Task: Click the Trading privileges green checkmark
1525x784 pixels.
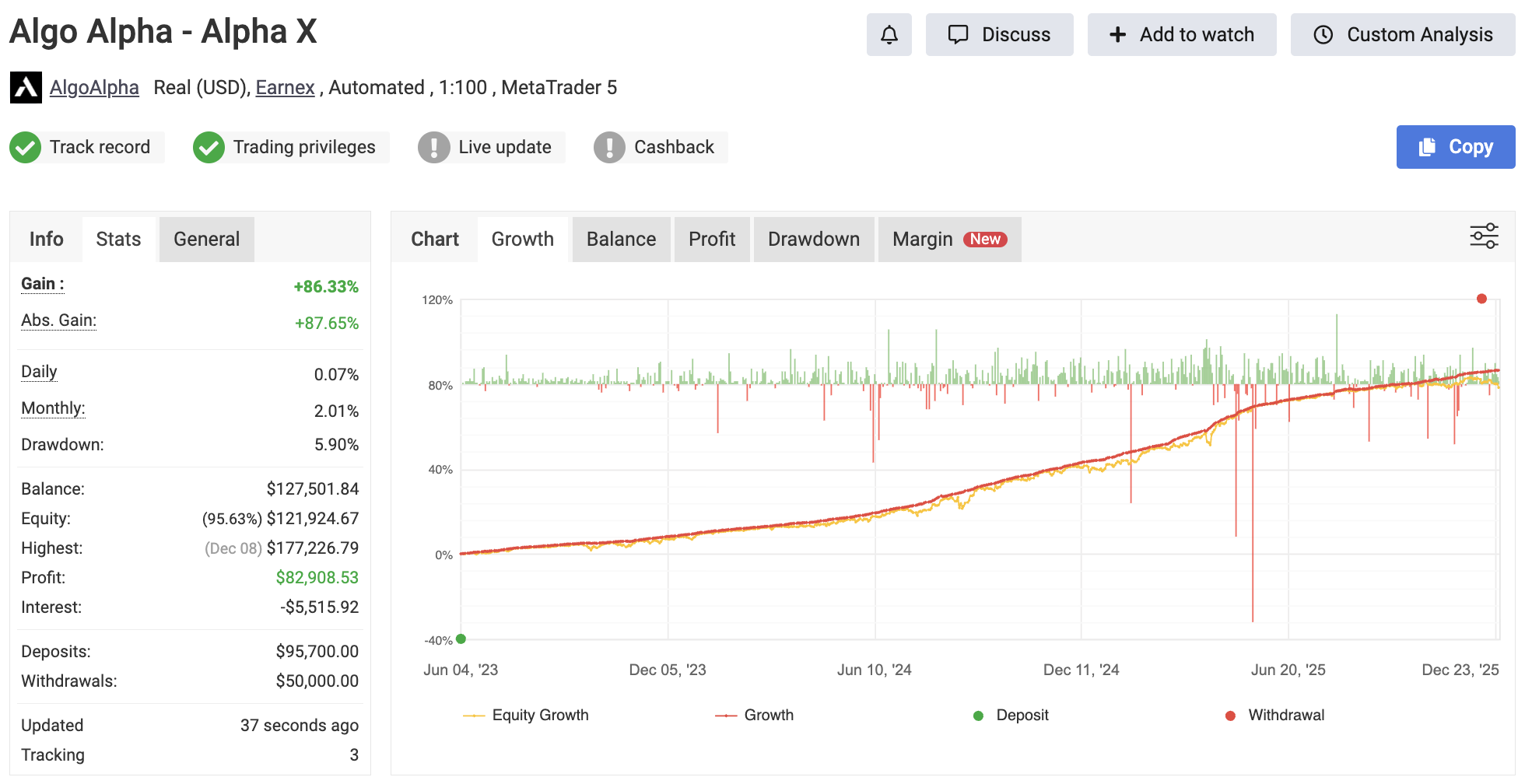Action: (209, 147)
